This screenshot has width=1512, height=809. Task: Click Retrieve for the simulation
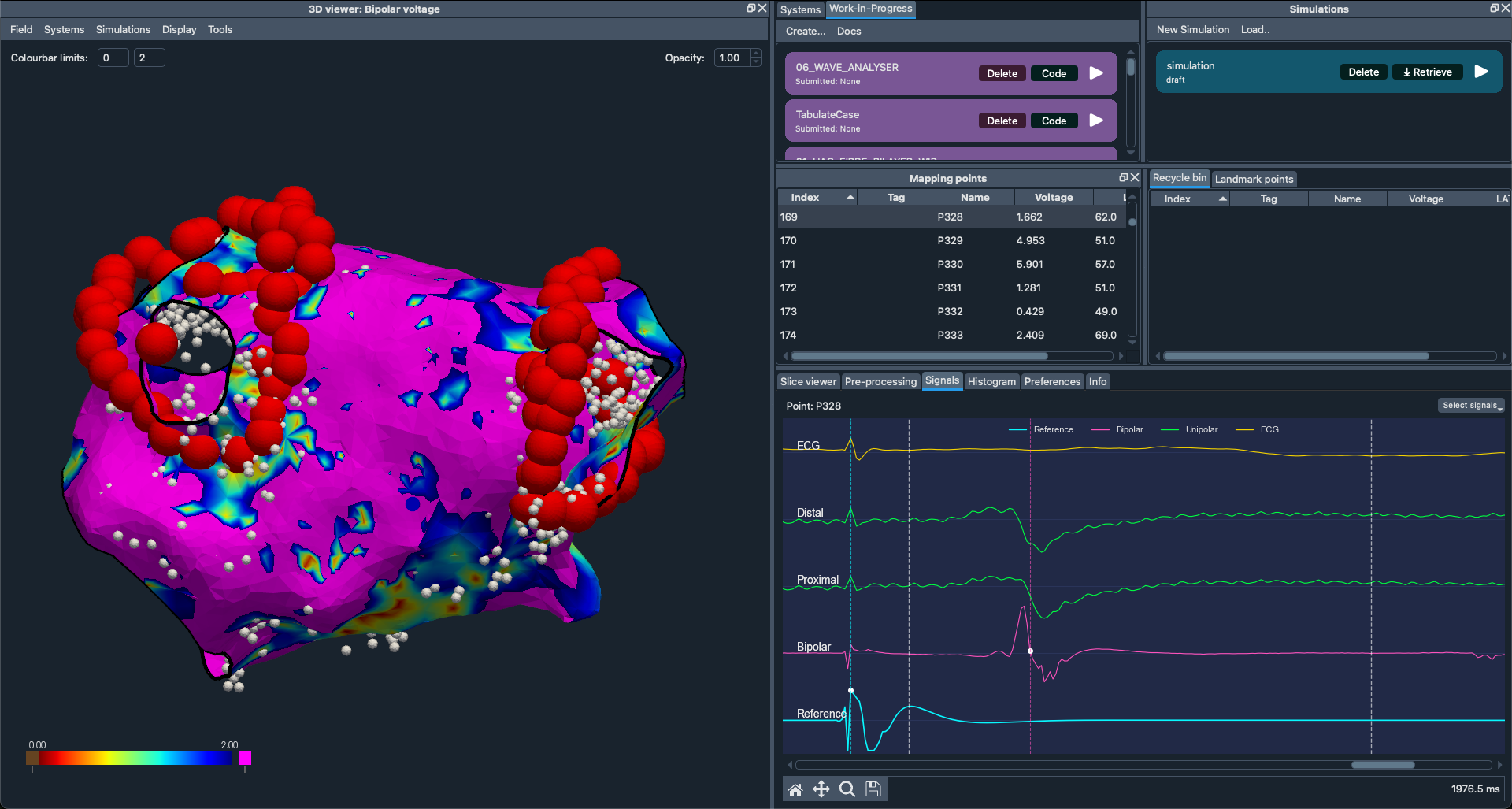tap(1428, 72)
